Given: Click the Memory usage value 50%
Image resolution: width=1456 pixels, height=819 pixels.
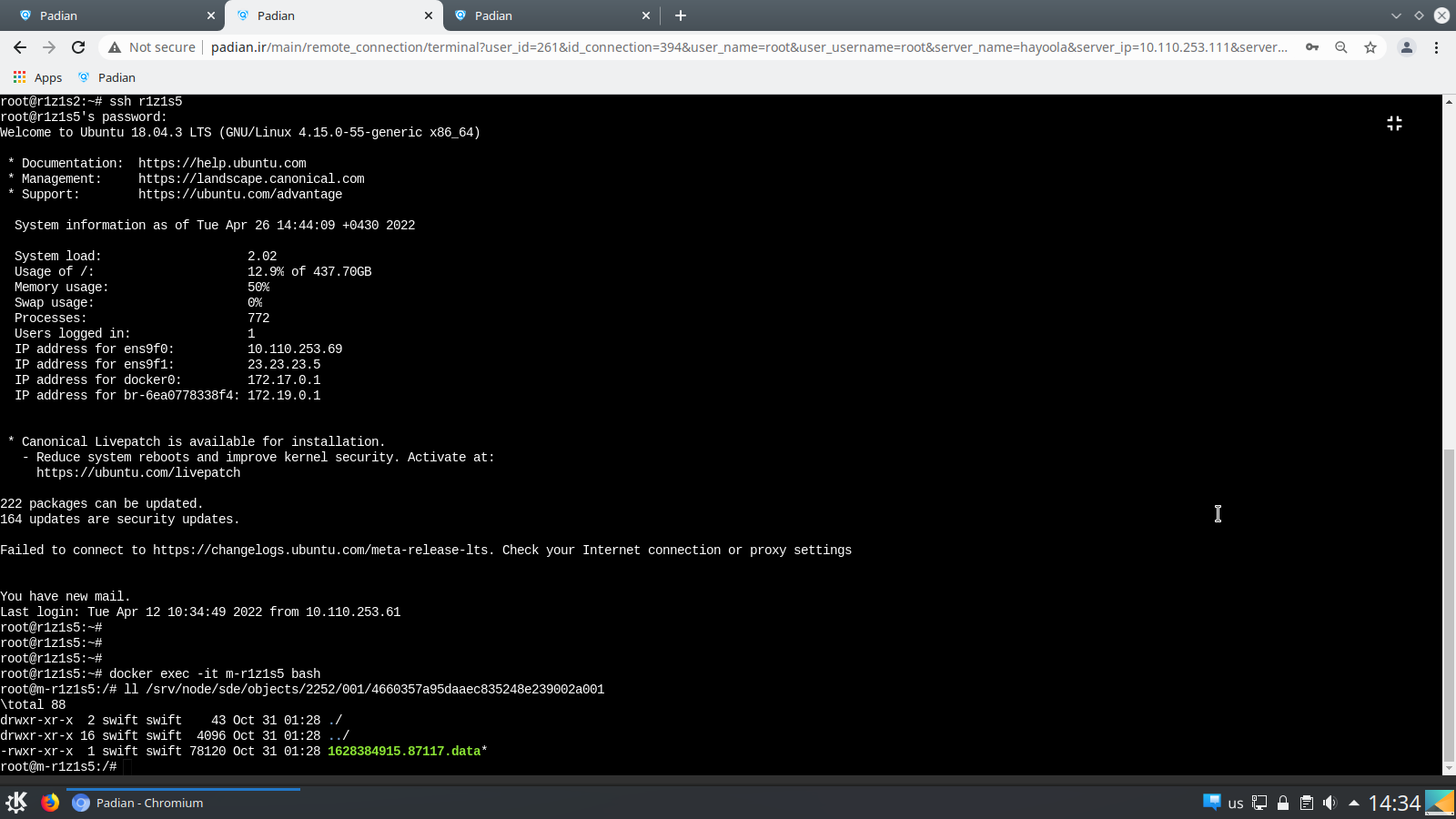Looking at the screenshot, I should 258,288.
